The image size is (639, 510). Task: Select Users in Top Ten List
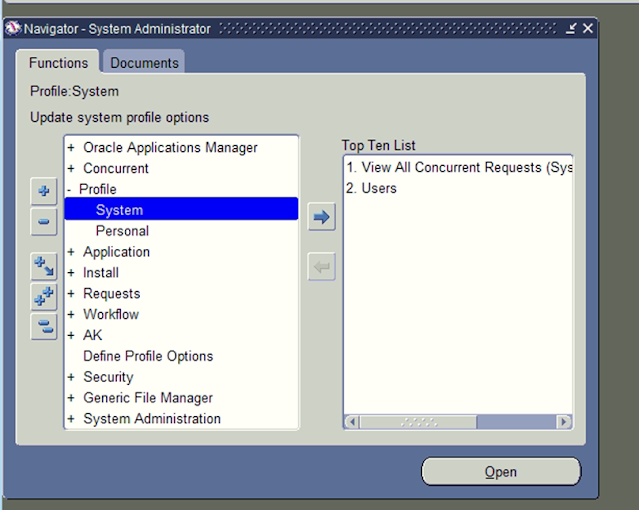pyautogui.click(x=378, y=189)
